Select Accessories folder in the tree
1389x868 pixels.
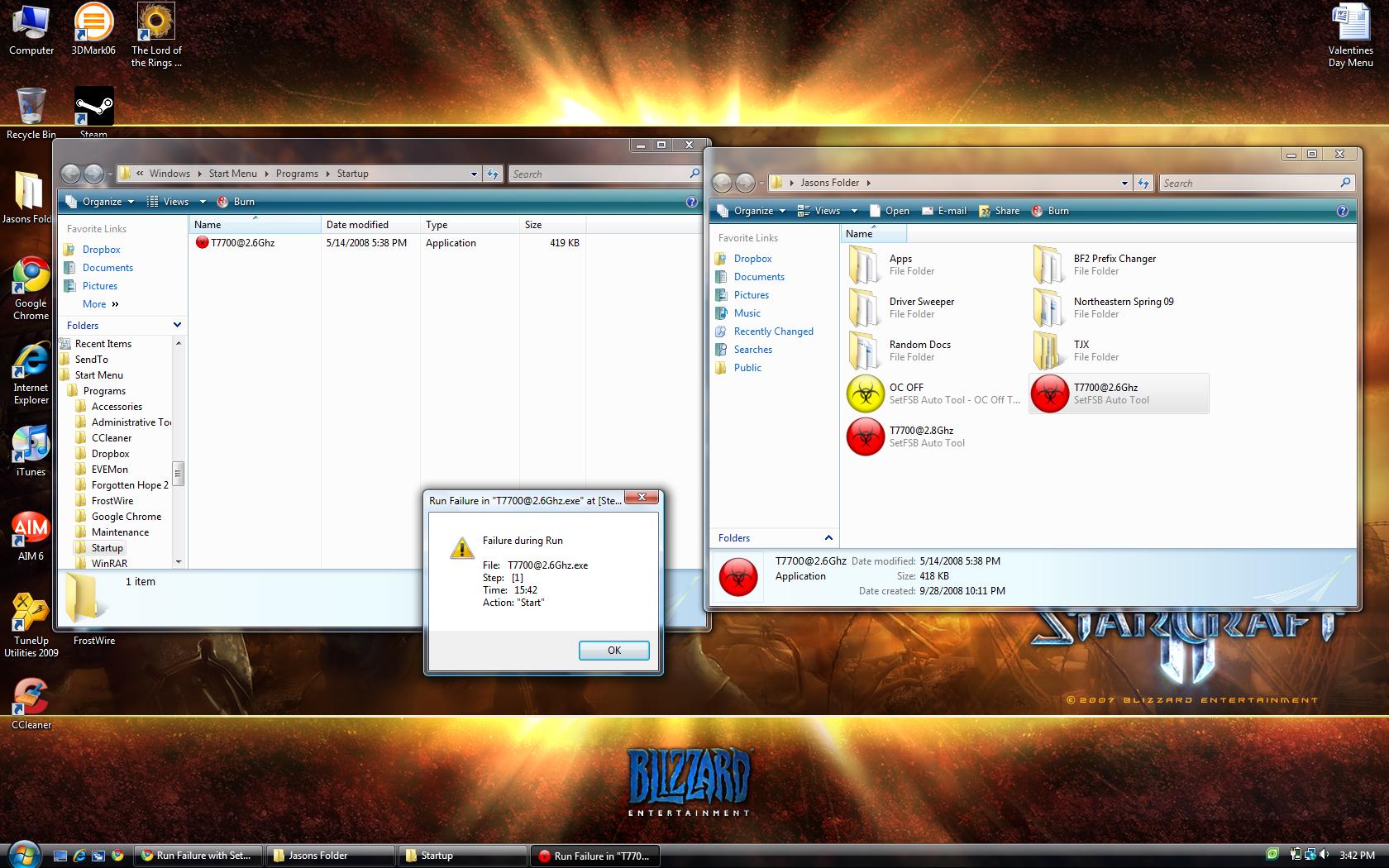[x=117, y=407]
